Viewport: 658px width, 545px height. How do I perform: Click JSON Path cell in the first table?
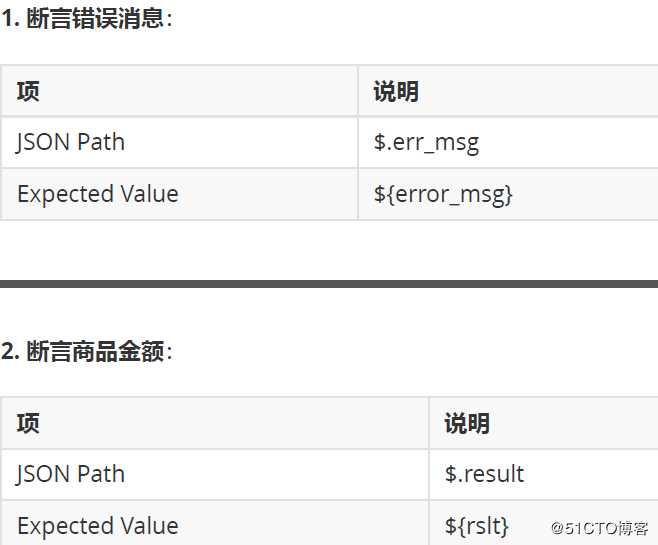point(71,142)
